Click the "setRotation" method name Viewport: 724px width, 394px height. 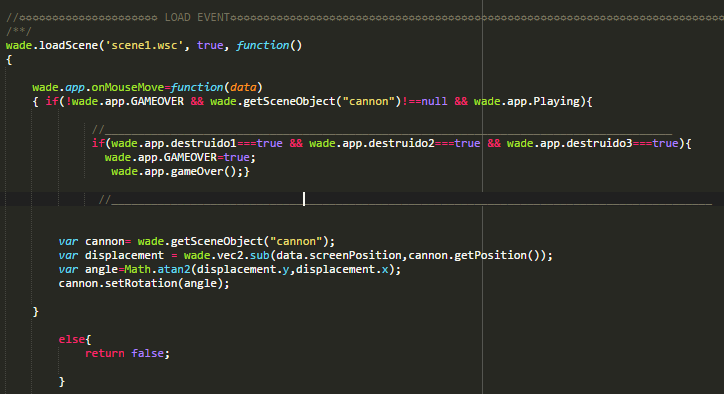(x=141, y=283)
